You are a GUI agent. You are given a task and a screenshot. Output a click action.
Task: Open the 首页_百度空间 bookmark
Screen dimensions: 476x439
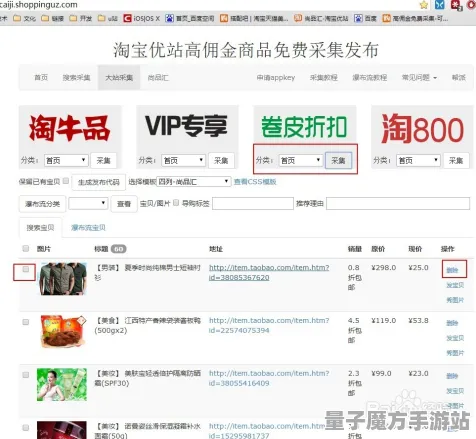point(190,18)
